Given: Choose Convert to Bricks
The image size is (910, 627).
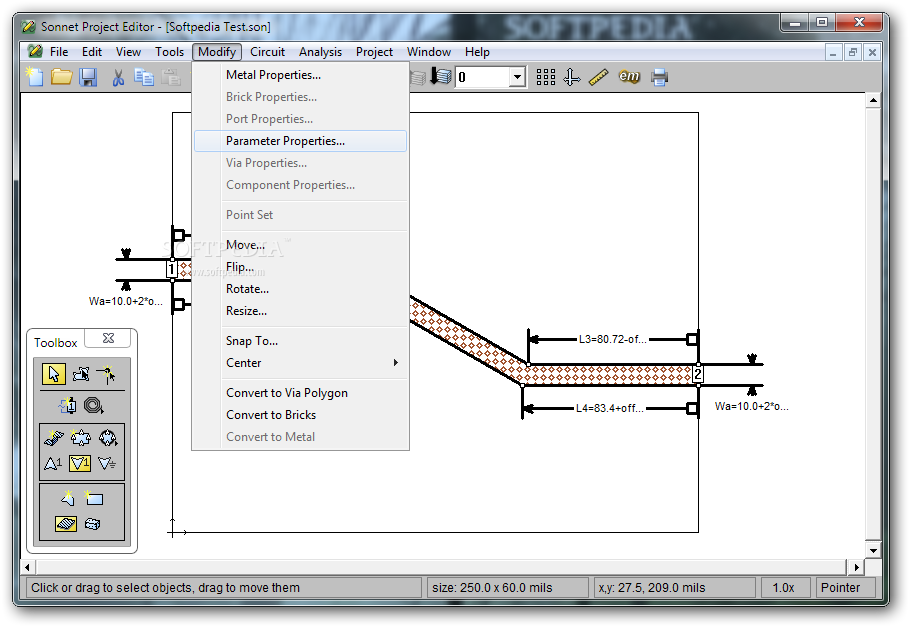Looking at the screenshot, I should coord(301,415).
